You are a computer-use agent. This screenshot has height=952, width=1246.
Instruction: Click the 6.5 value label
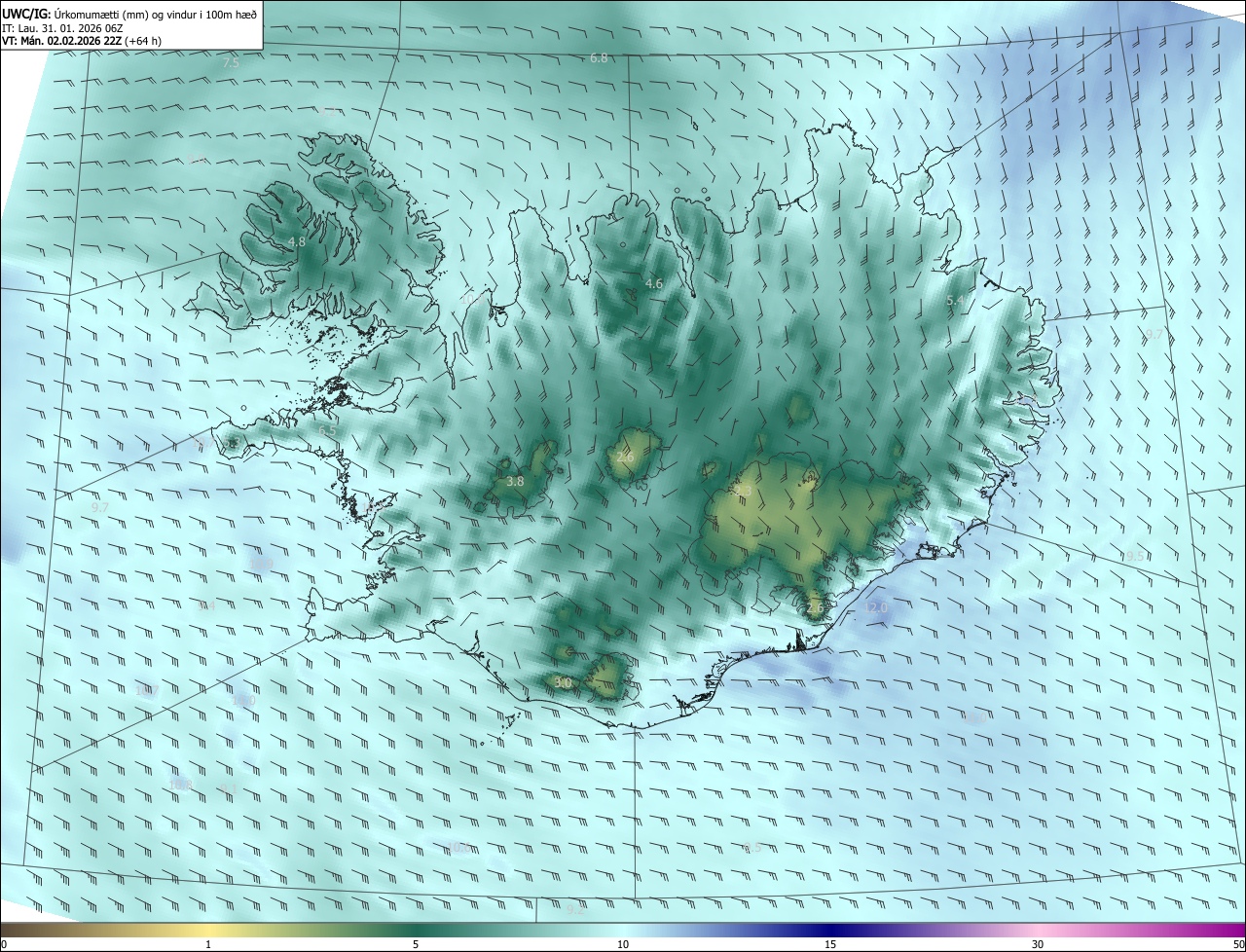tap(328, 430)
